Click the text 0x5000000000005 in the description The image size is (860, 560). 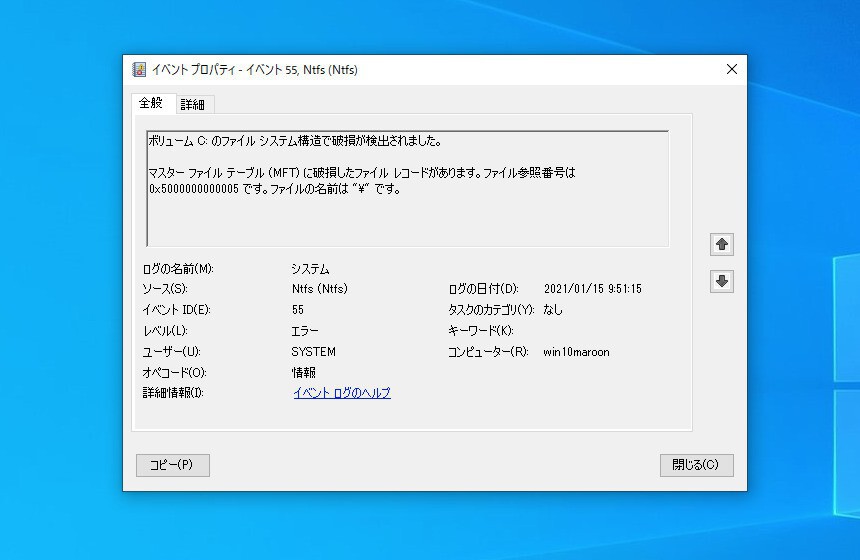click(194, 189)
